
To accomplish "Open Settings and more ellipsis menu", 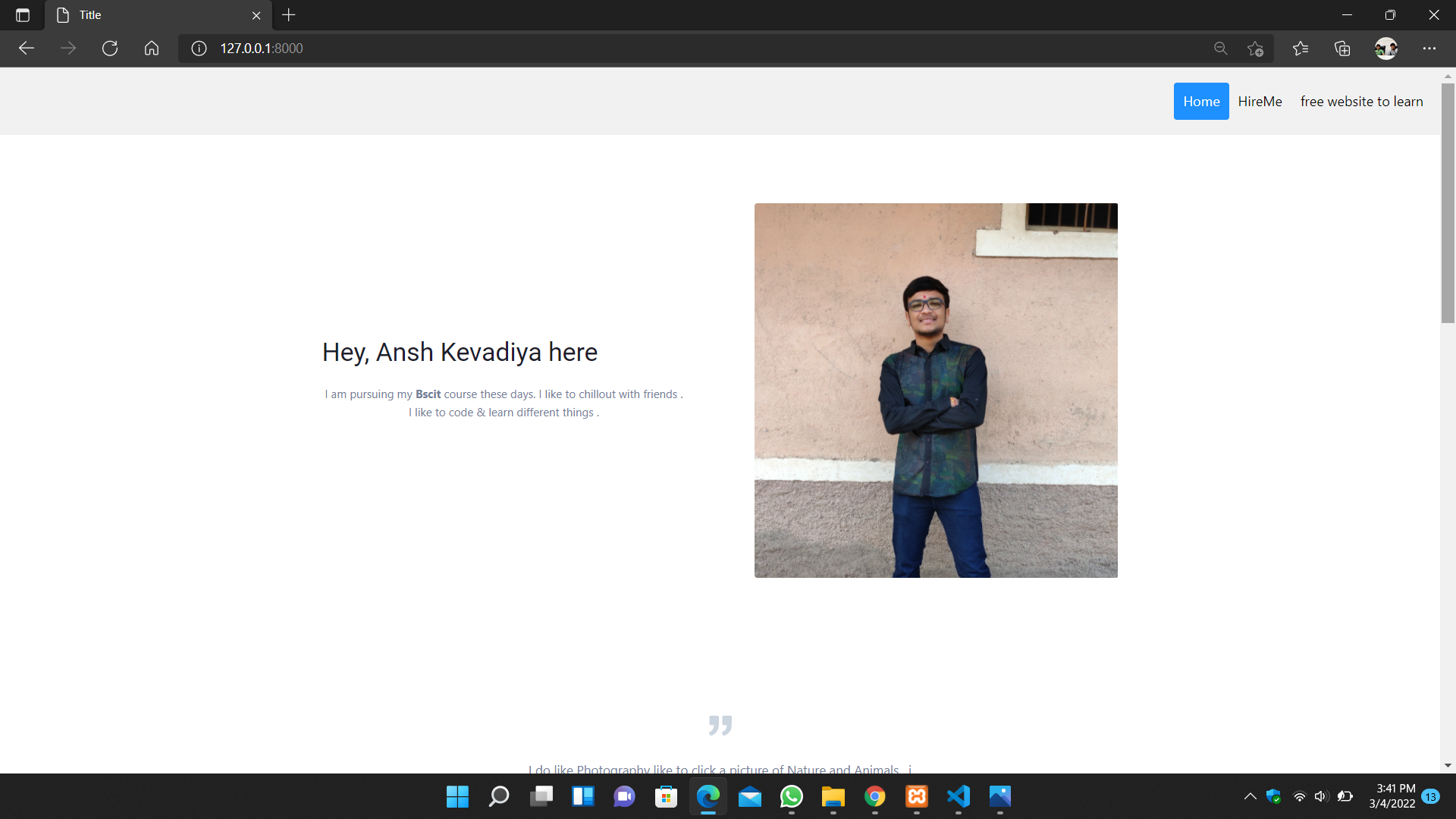I will click(1429, 49).
